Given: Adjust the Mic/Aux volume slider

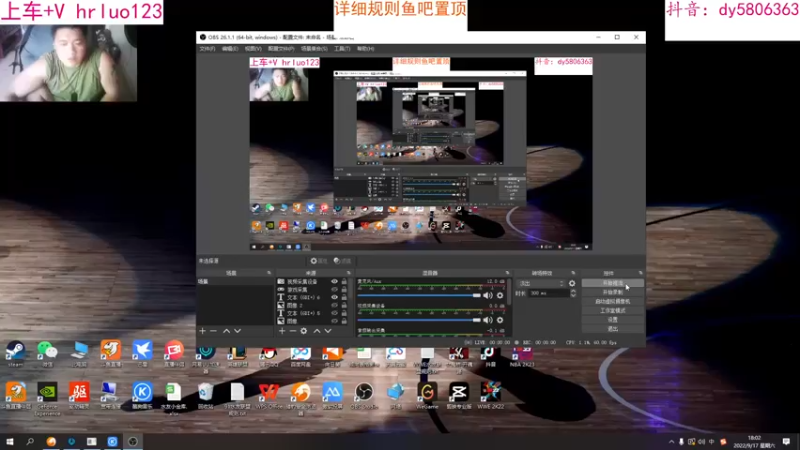Looking at the screenshot, I should pyautogui.click(x=419, y=295).
